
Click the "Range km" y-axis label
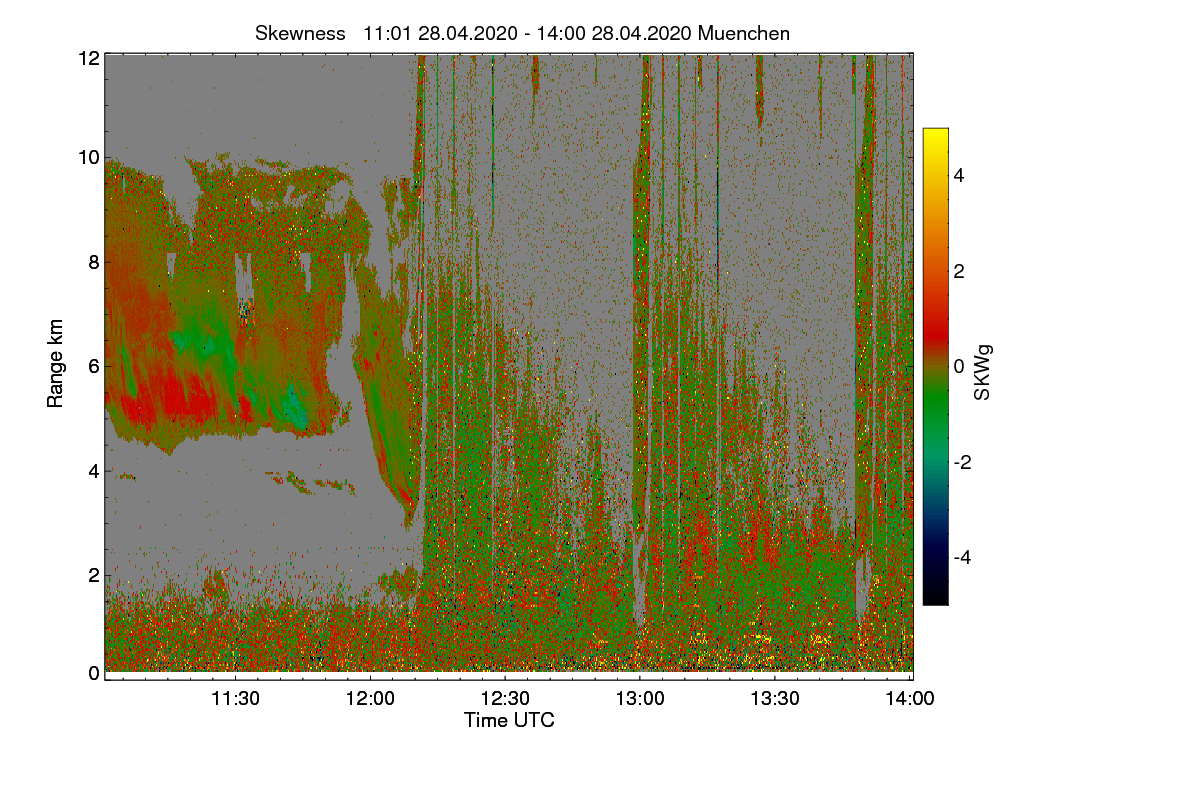[56, 365]
